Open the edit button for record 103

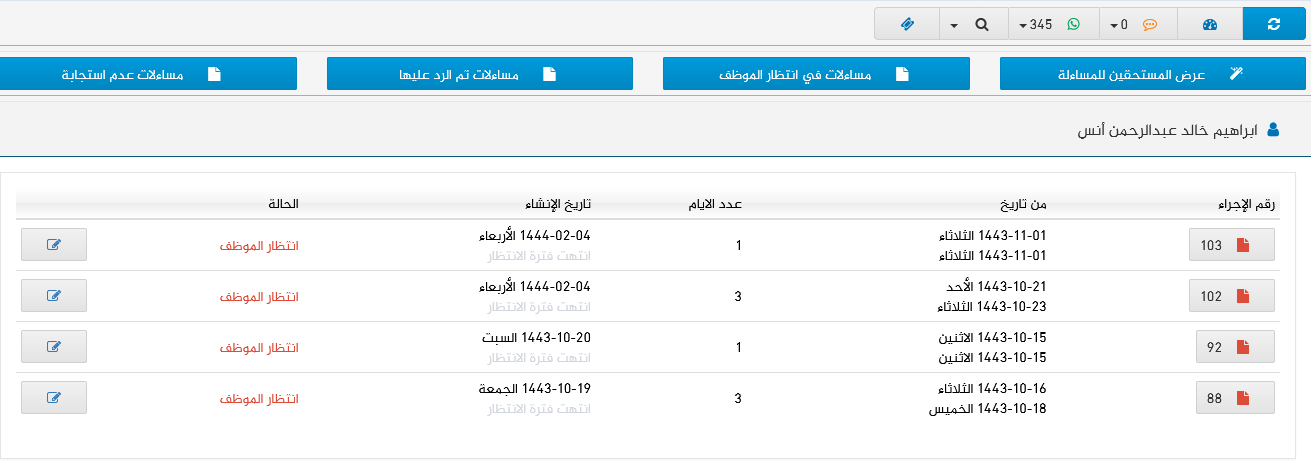[53, 245]
